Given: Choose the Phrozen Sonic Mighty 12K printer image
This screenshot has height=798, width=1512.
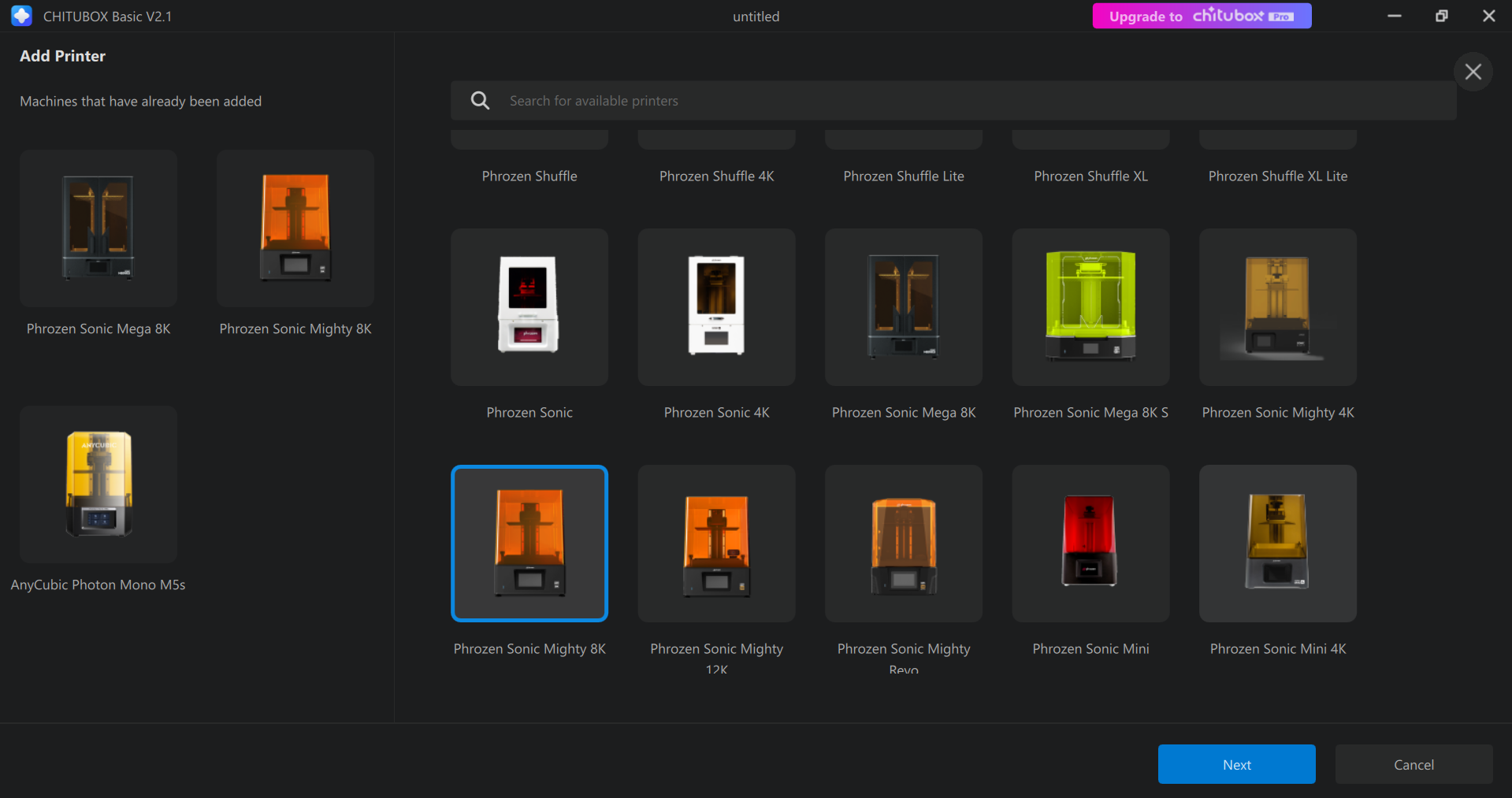Looking at the screenshot, I should click(x=716, y=544).
